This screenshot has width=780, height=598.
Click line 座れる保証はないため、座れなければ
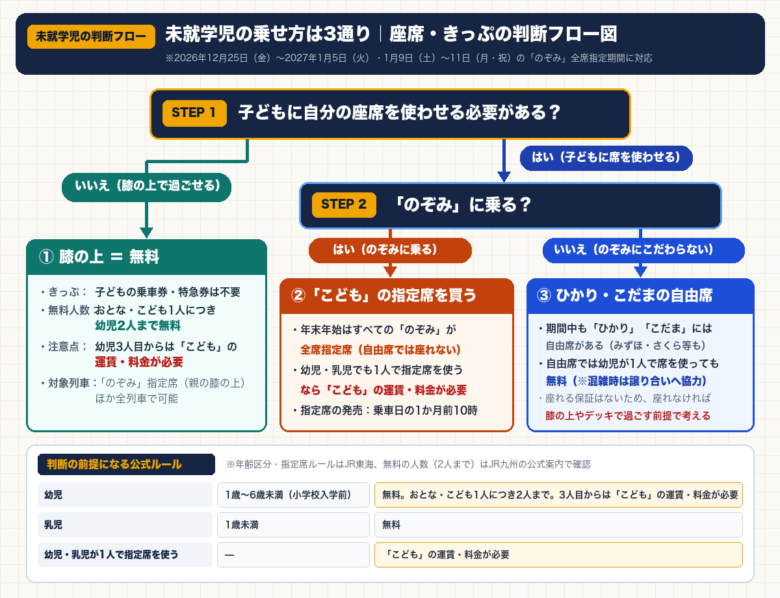(628, 399)
